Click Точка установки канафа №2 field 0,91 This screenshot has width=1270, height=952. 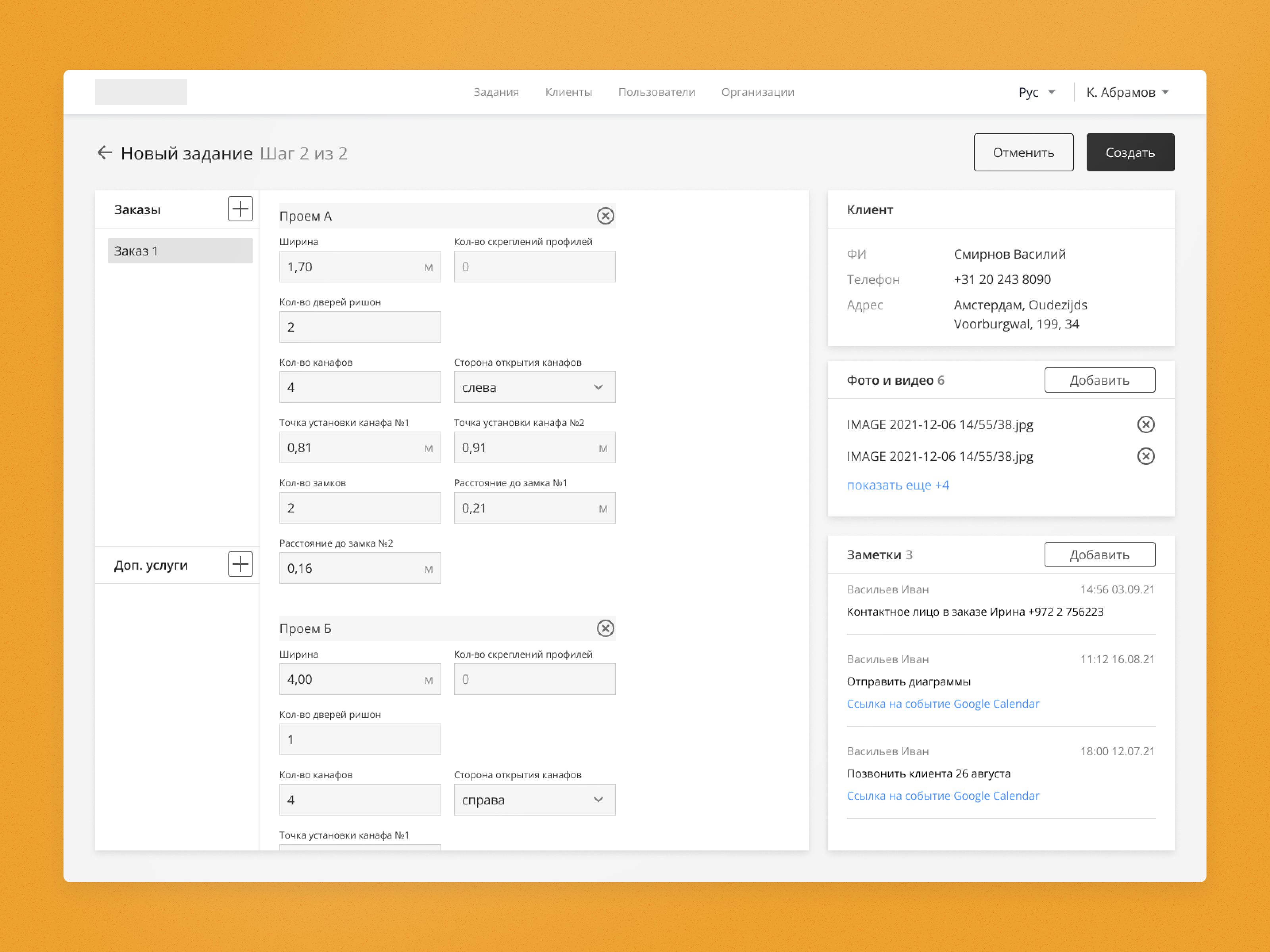click(x=535, y=447)
